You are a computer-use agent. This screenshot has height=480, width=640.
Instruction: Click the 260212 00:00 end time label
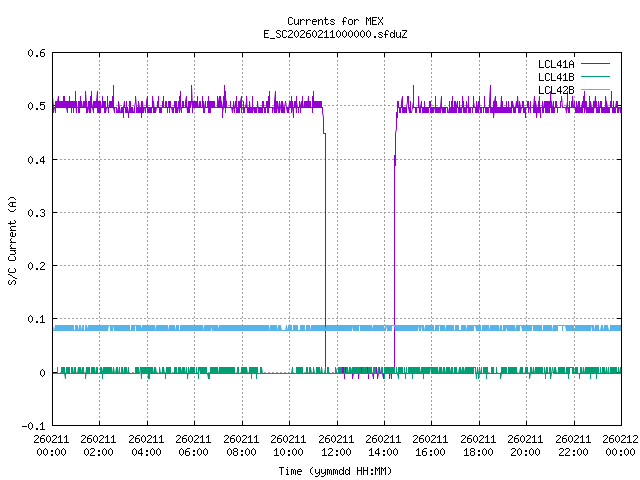620,444
